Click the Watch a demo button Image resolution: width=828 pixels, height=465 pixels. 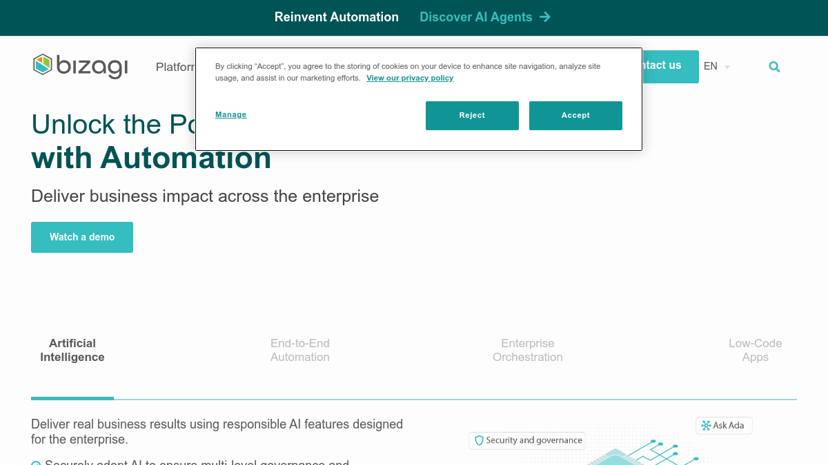[82, 237]
